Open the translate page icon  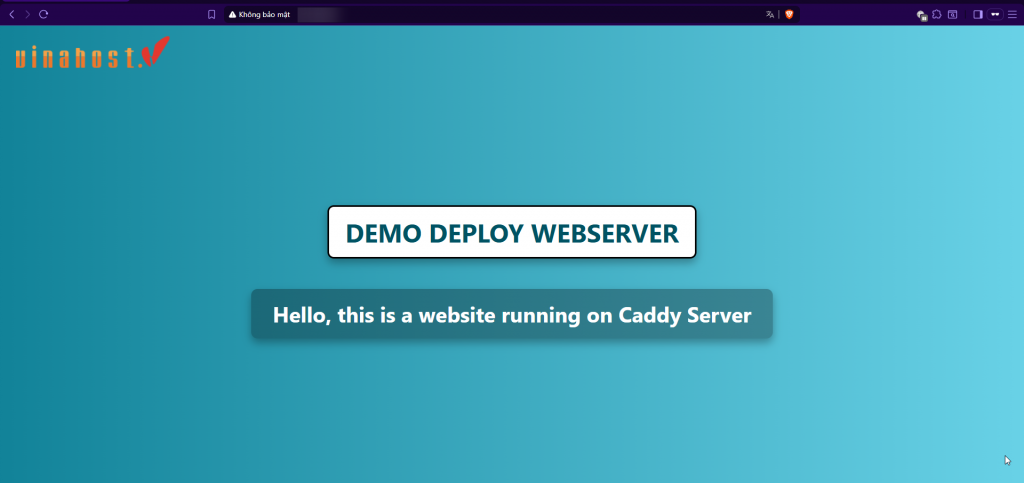(x=770, y=15)
